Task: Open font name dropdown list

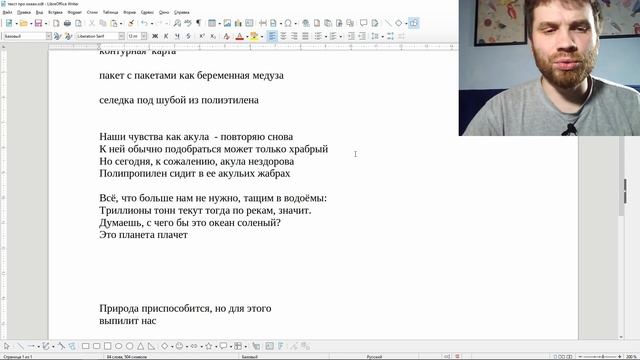Action: [x=121, y=36]
